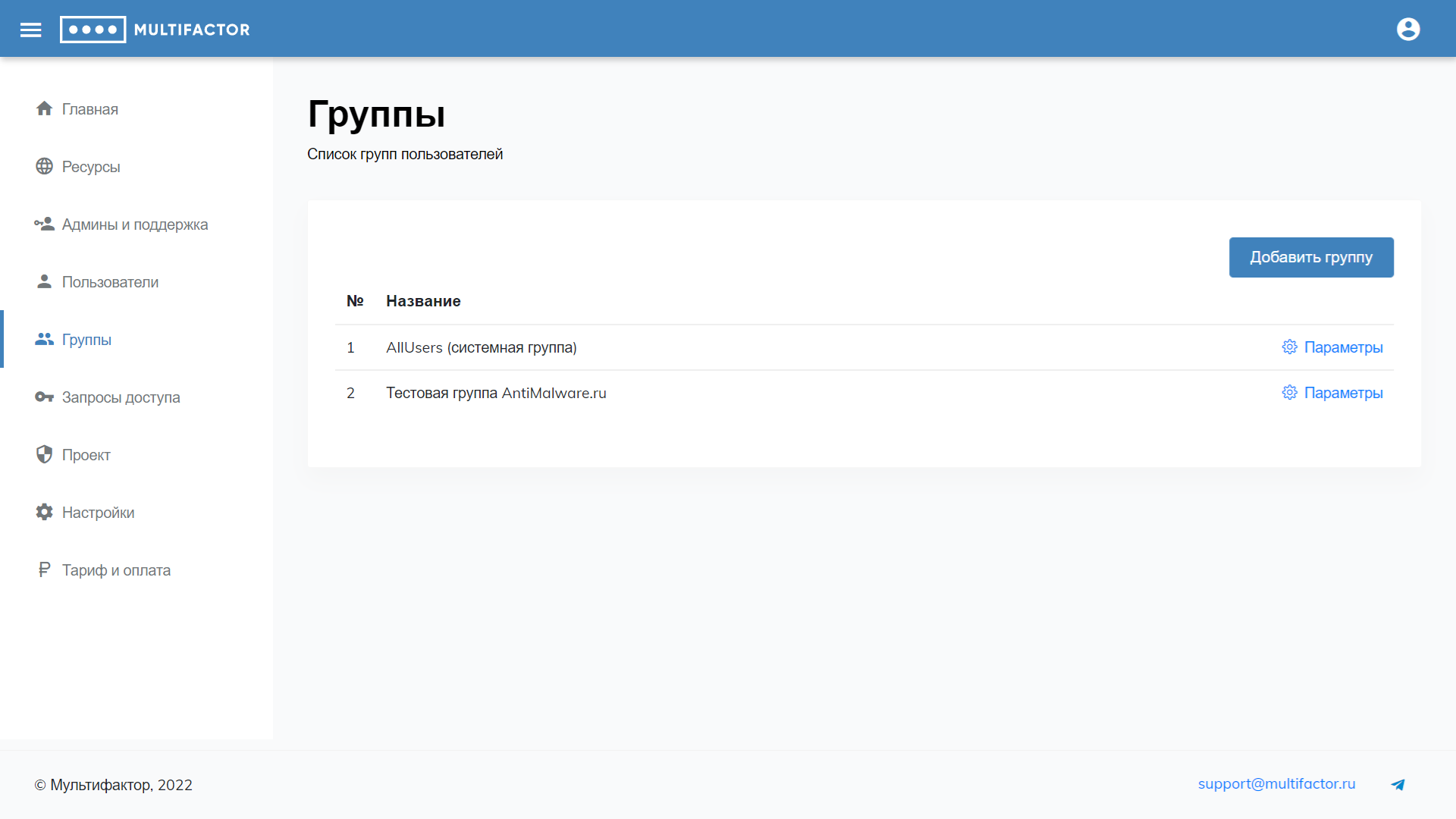The image size is (1456, 819).
Task: Open Параметры for AllUsers system group
Action: click(1343, 347)
